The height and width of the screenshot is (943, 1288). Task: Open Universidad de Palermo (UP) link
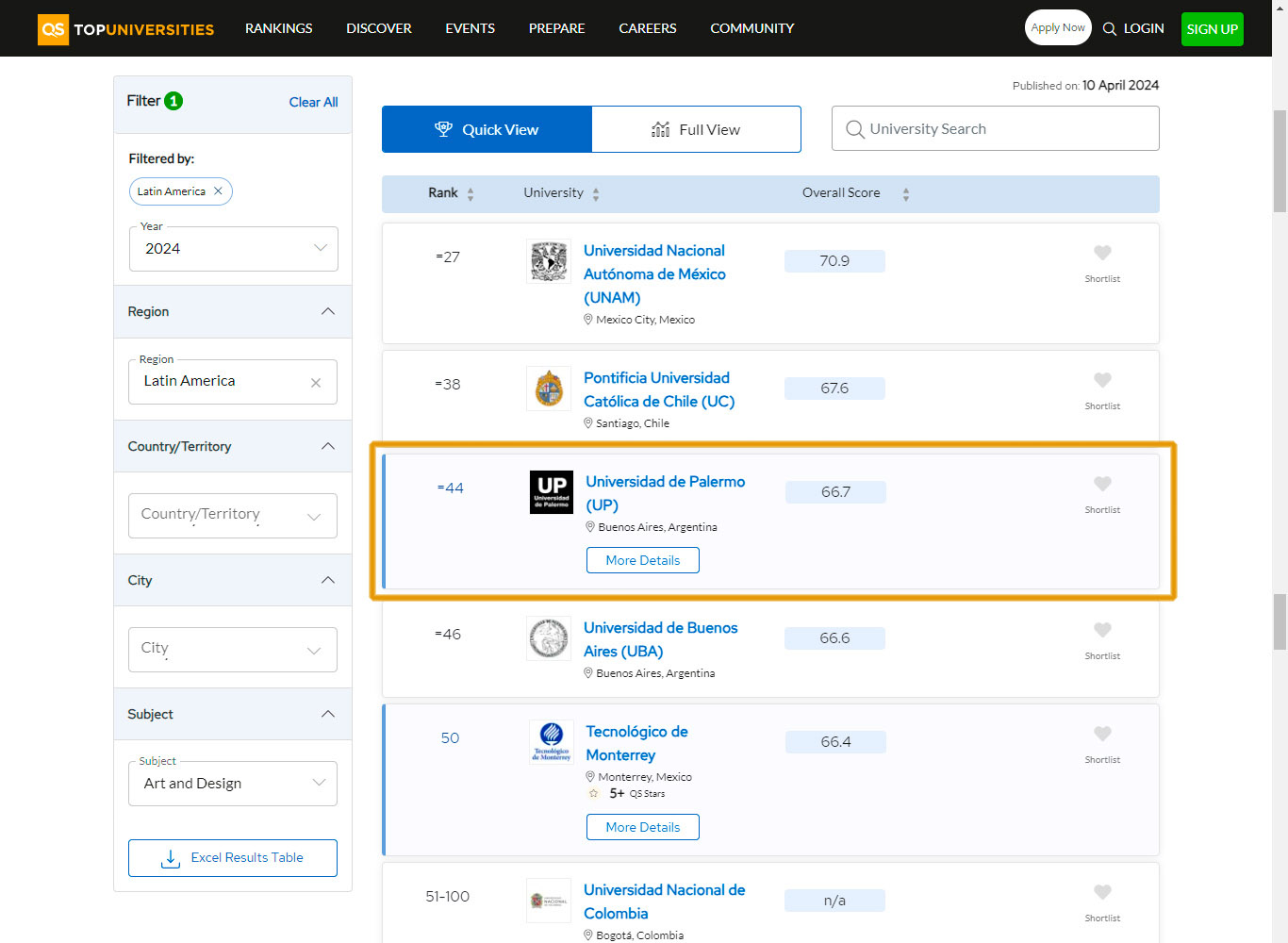point(666,493)
